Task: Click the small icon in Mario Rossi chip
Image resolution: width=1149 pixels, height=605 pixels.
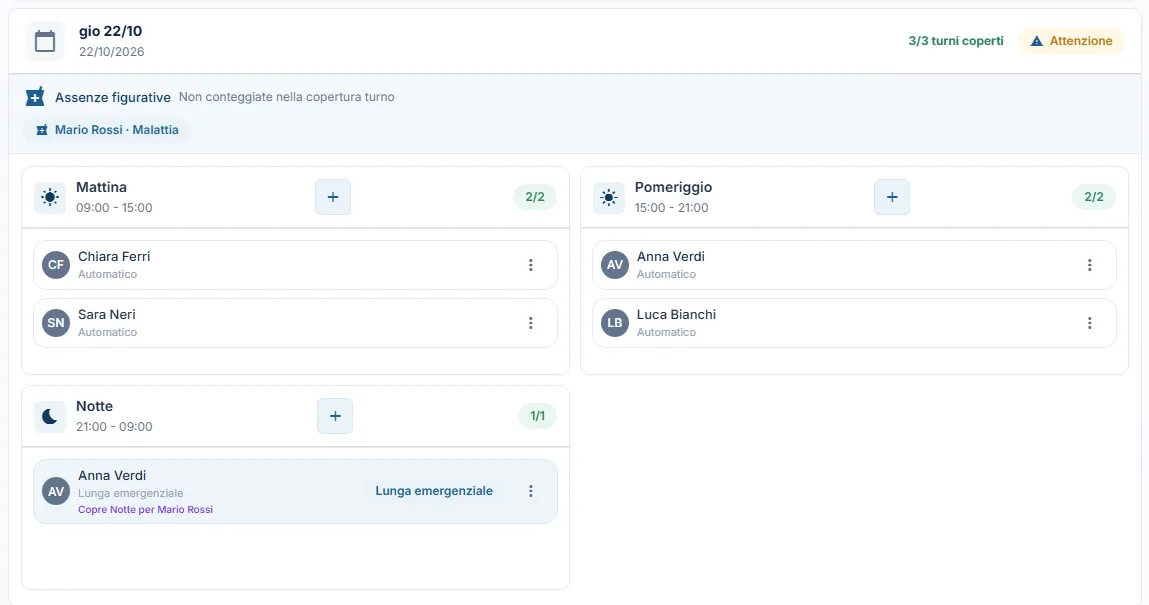Action: pos(42,130)
